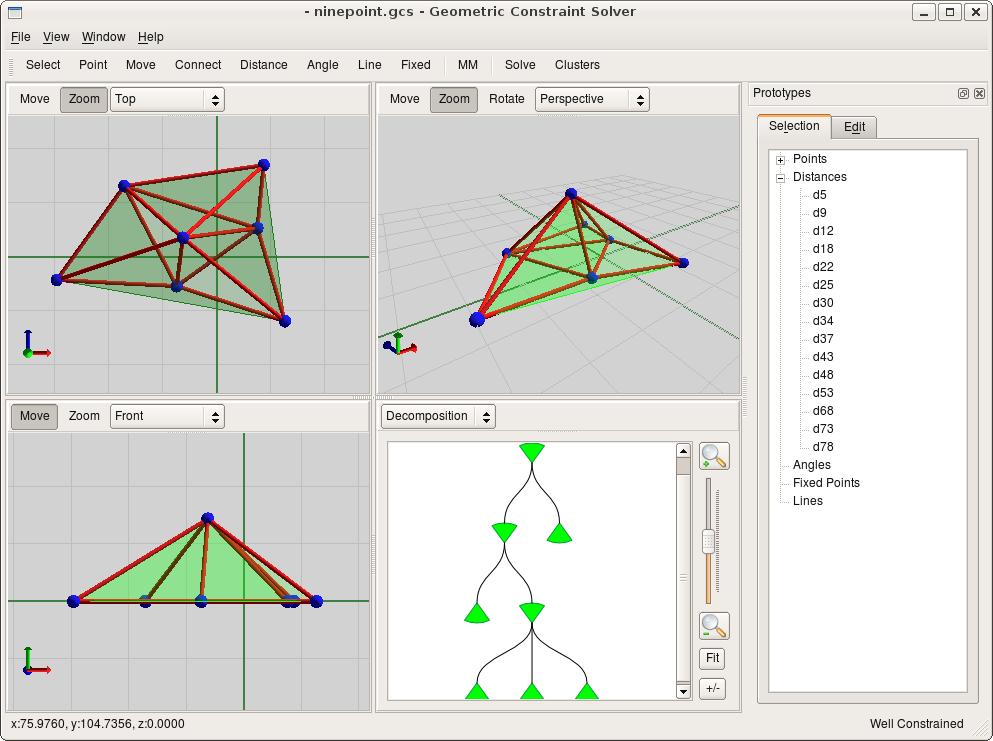993x741 pixels.
Task: Open the Decomposition dropdown
Action: 437,416
